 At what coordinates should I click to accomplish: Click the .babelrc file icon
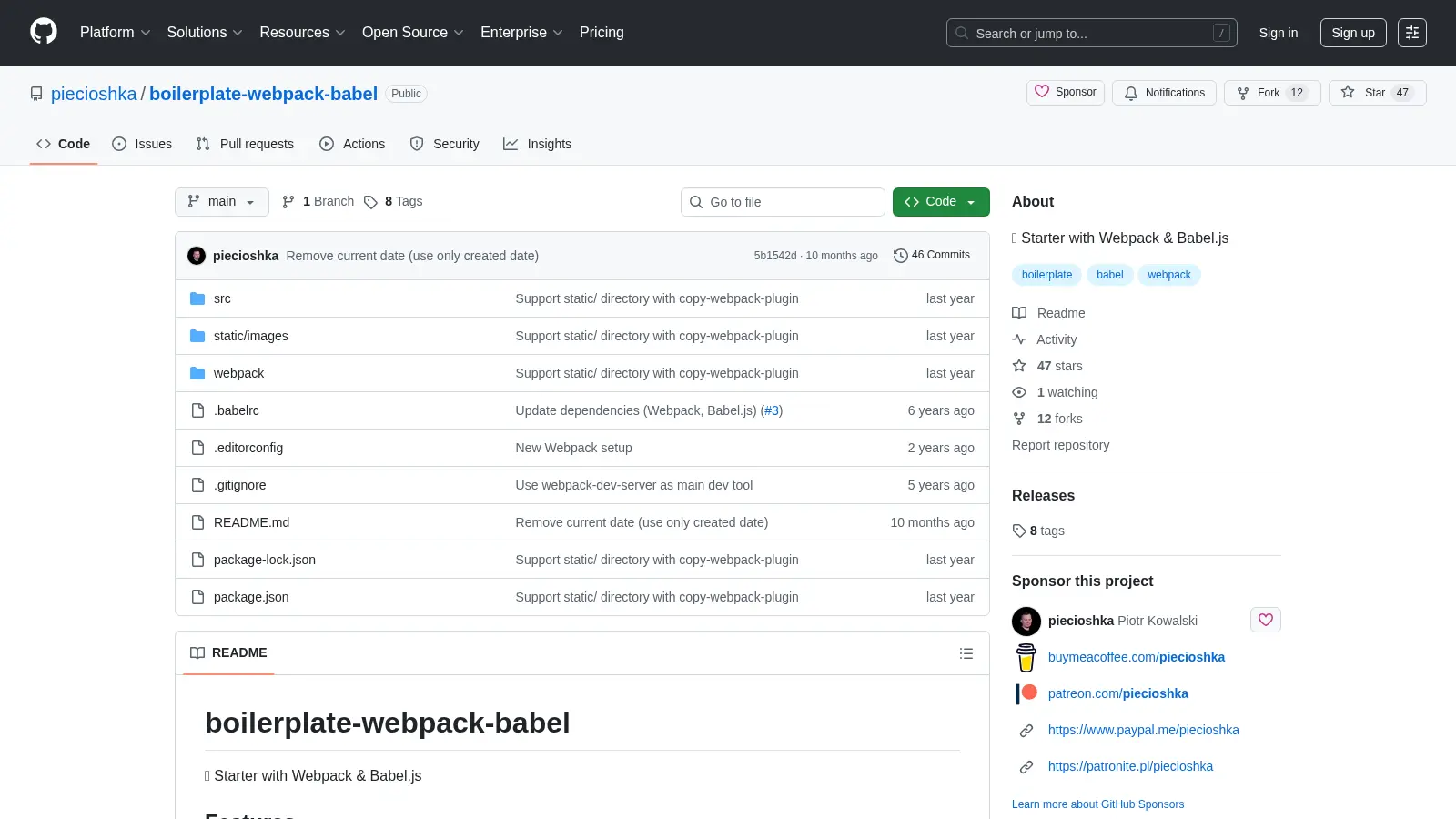pyautogui.click(x=197, y=410)
